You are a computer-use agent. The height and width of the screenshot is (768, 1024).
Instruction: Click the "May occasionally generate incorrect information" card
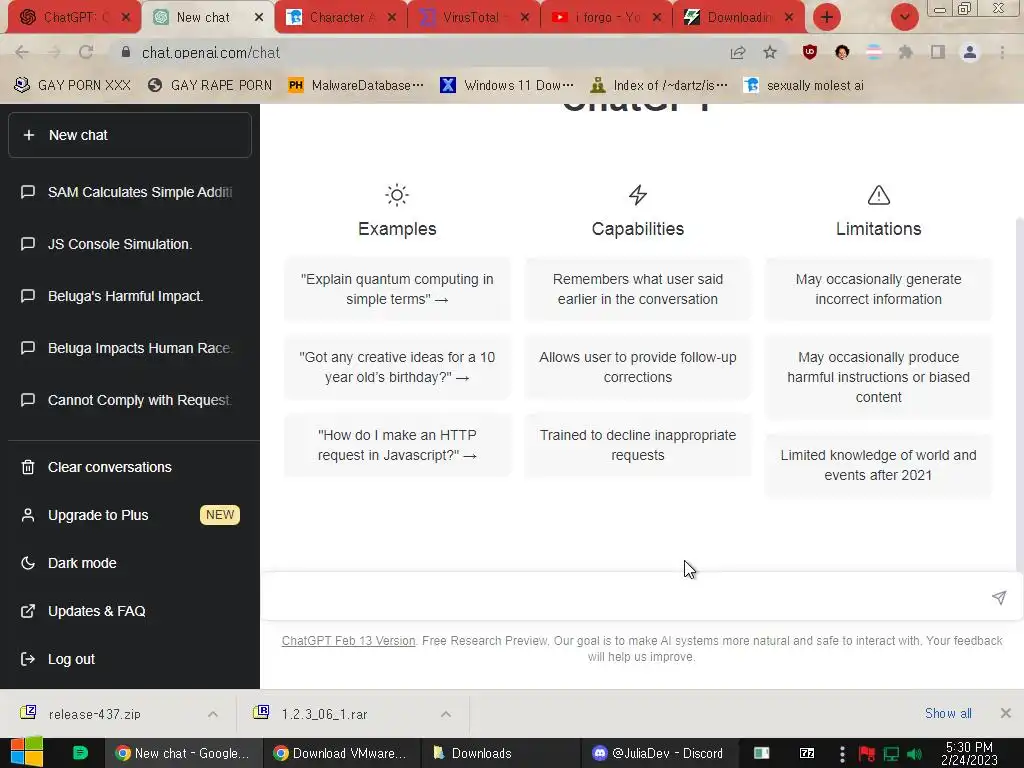pyautogui.click(x=878, y=289)
